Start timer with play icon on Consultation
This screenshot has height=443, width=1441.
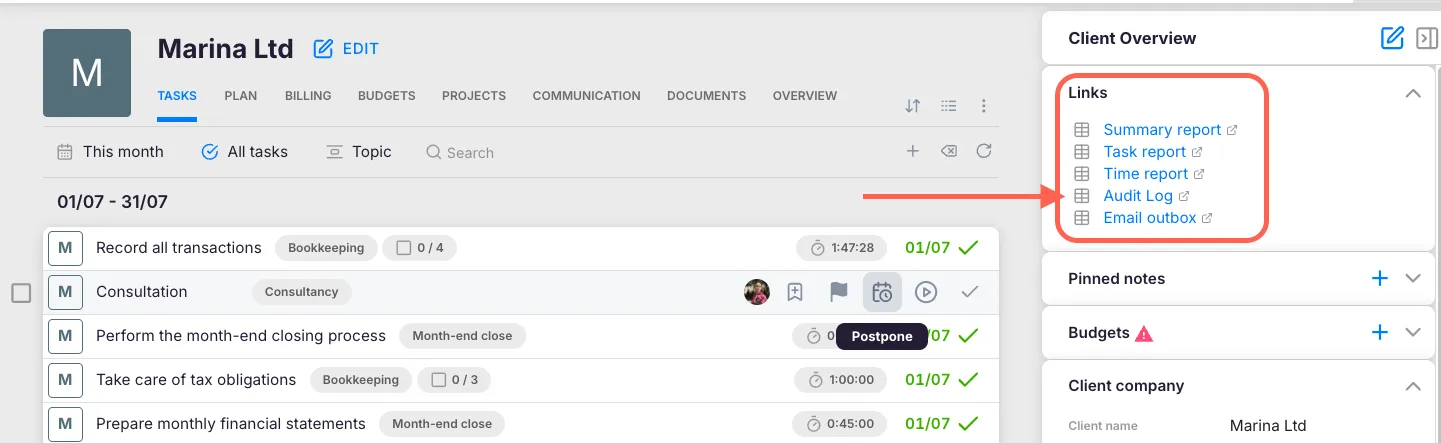click(x=926, y=292)
